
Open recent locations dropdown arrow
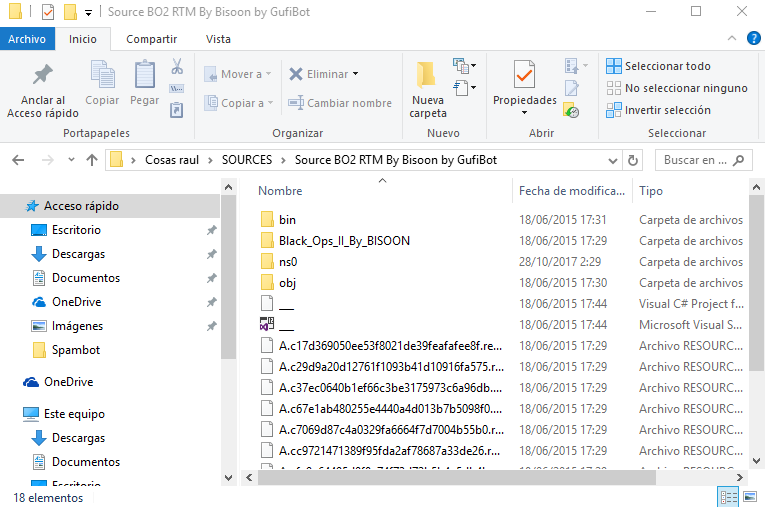pos(71,160)
